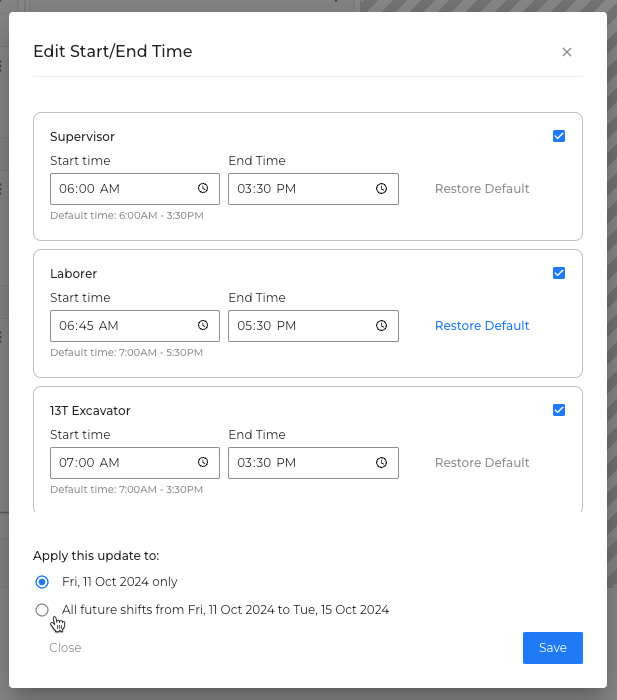The height and width of the screenshot is (700, 617).
Task: Edit the Laborer 06:45 AM start time field
Action: click(135, 326)
